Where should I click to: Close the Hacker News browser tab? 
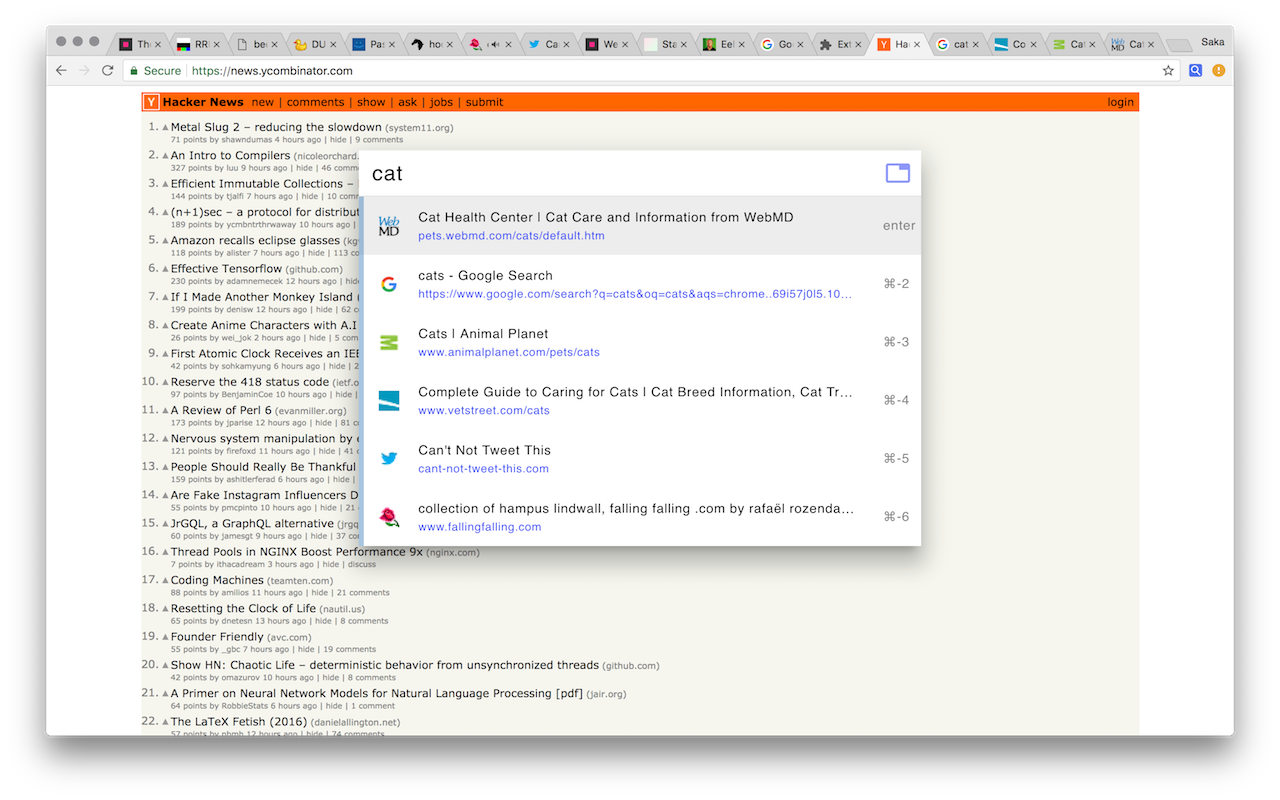pyautogui.click(x=917, y=45)
